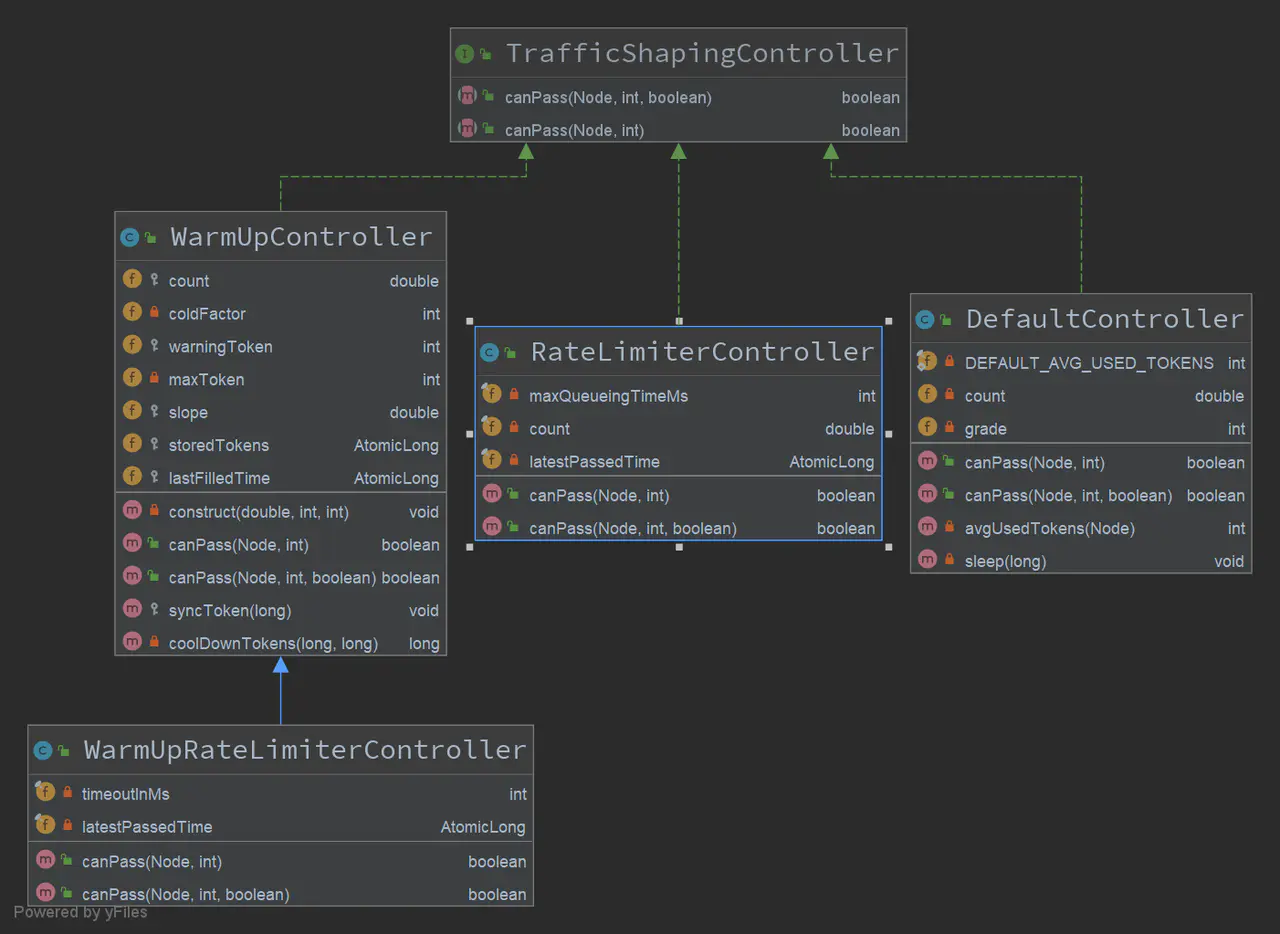Select canPass(Node, int, boolean) in TrafficShapingController

(x=678, y=97)
